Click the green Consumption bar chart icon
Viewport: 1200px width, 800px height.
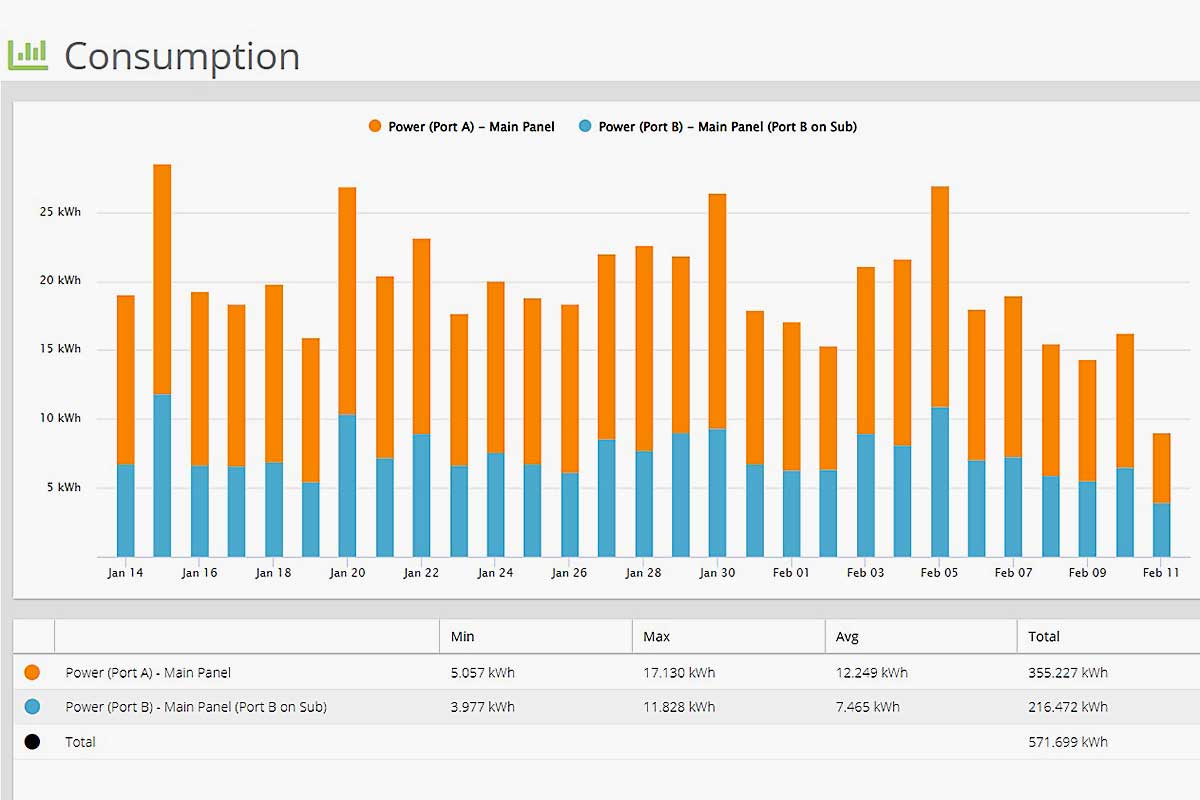point(27,54)
